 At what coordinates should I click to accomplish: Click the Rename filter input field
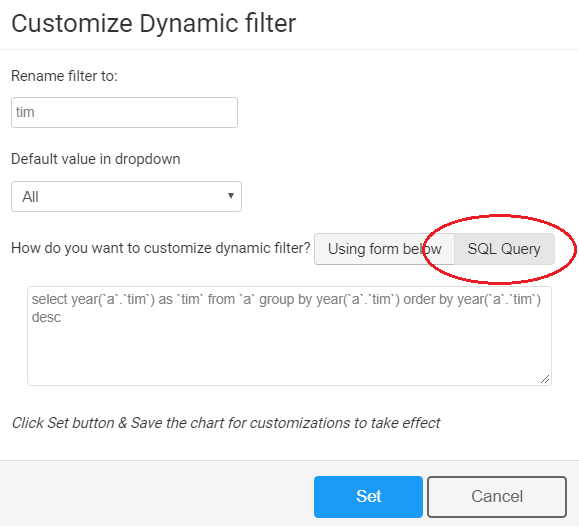124,112
